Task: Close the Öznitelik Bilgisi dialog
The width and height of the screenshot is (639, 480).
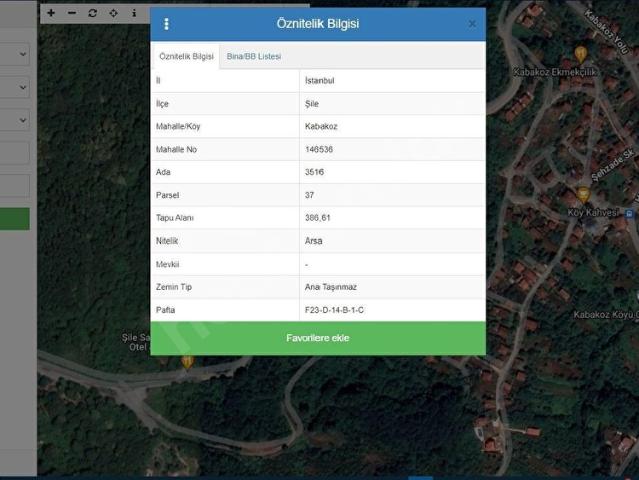Action: [472, 24]
